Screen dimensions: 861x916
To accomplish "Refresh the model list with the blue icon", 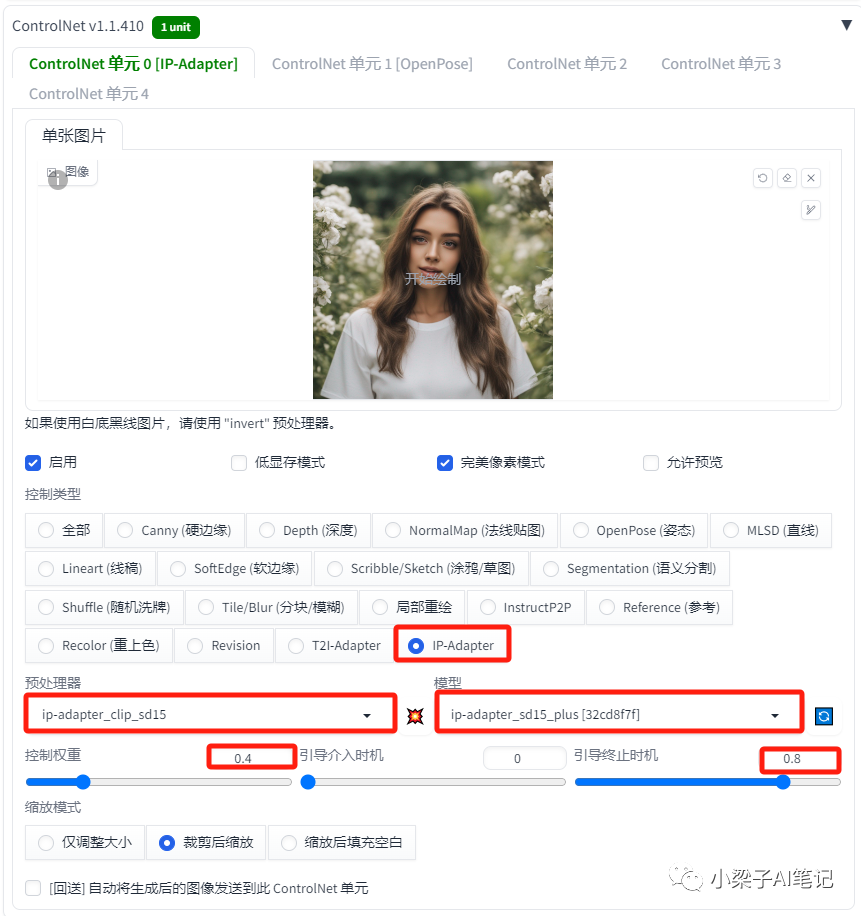I will [823, 716].
